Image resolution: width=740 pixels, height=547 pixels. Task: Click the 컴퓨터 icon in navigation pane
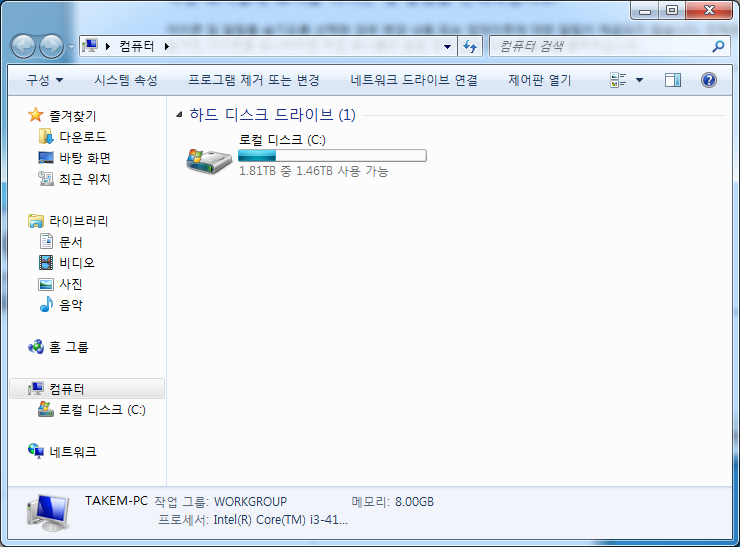[x=36, y=388]
